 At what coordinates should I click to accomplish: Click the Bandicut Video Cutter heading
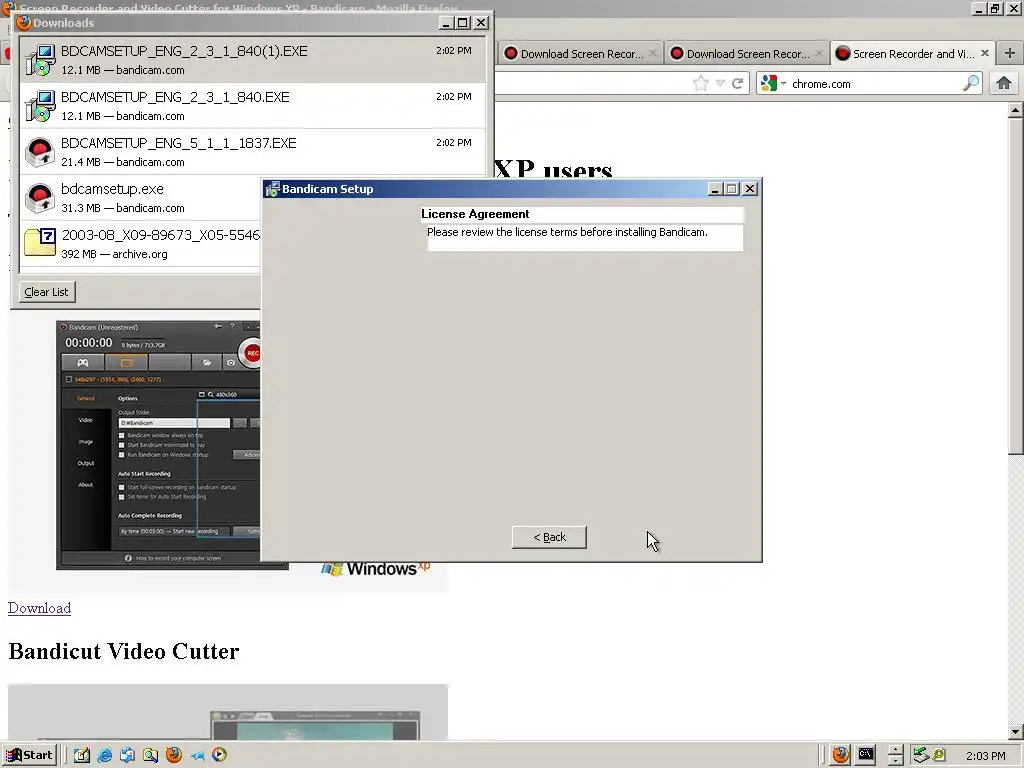124,651
